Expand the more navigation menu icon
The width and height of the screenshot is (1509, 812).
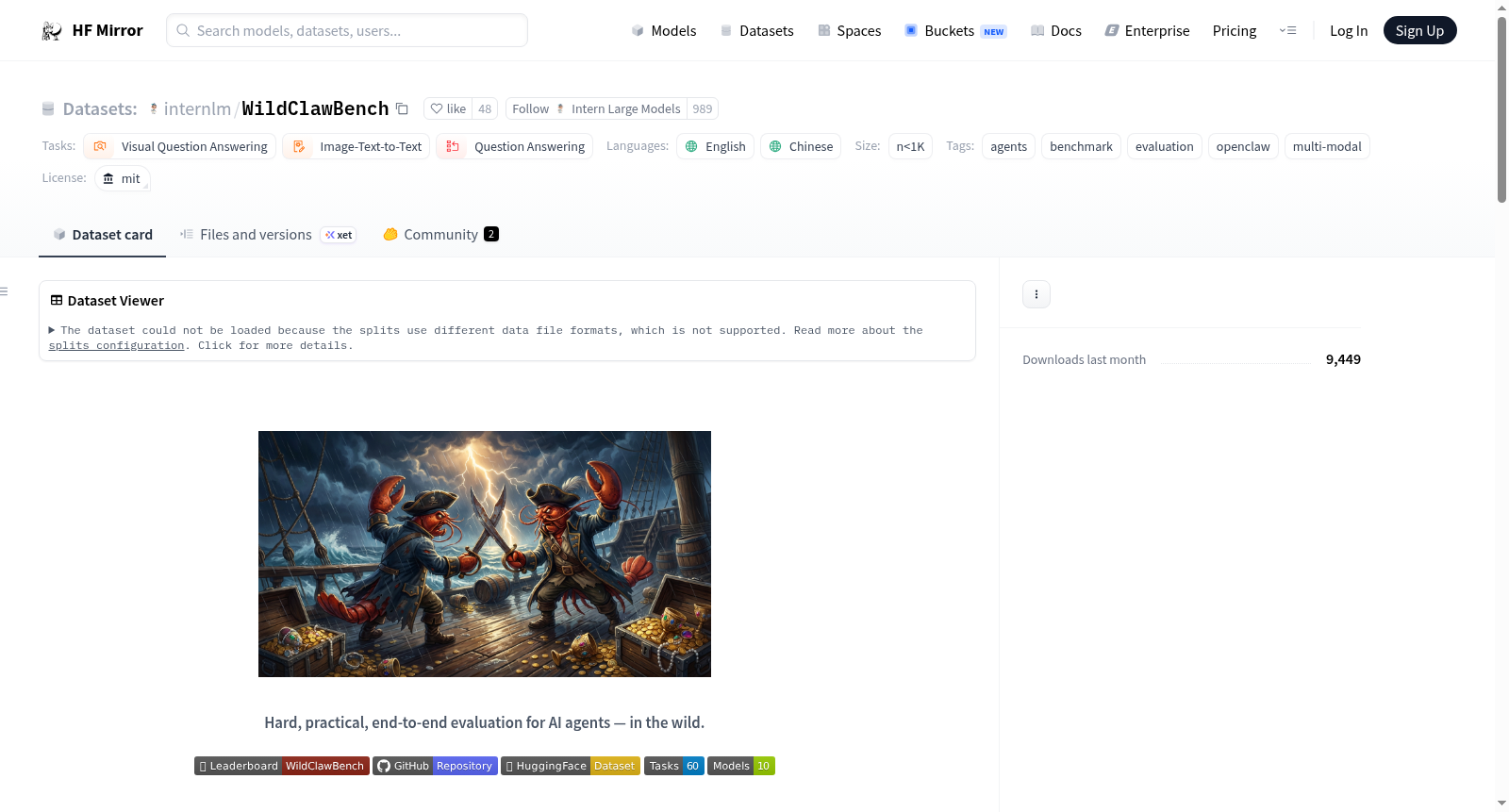point(1287,30)
